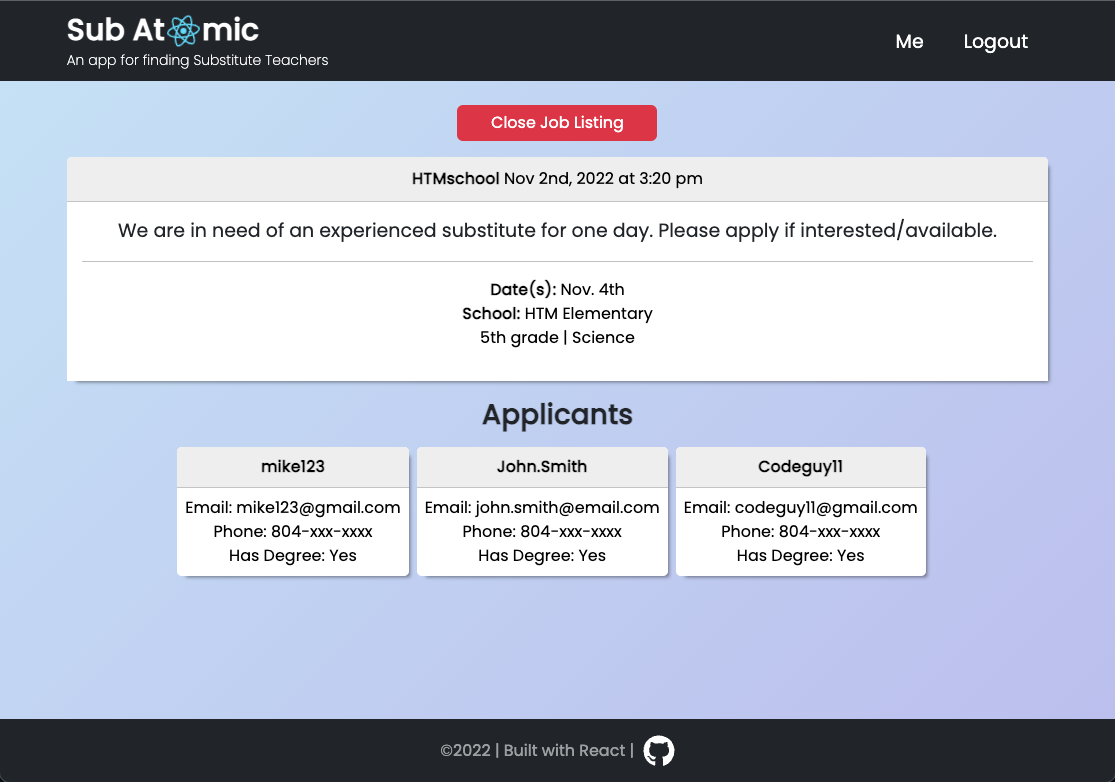Click the Applicants section heading
This screenshot has height=782, width=1115.
coord(557,415)
